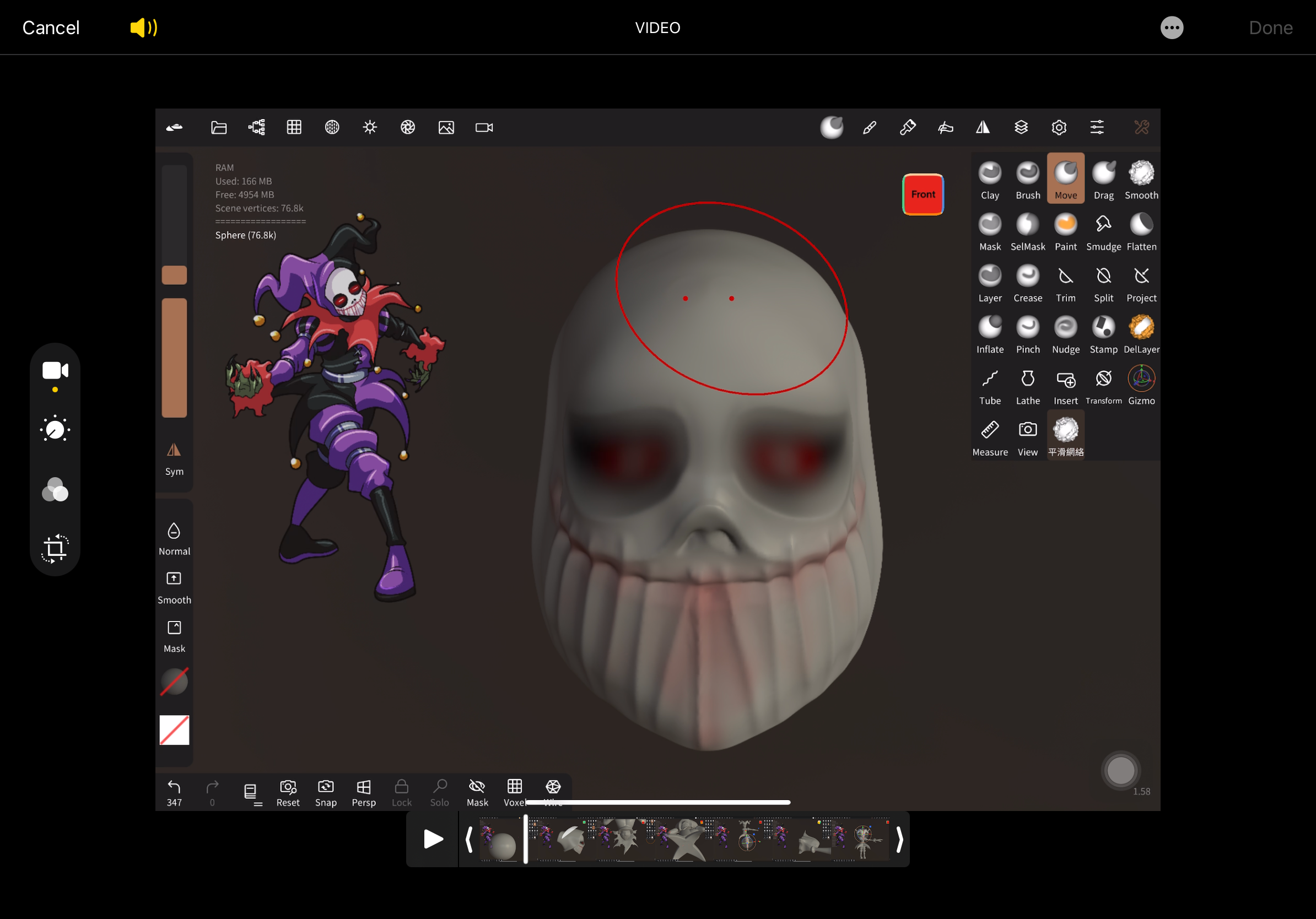Undo the last action (347)

coord(174,792)
